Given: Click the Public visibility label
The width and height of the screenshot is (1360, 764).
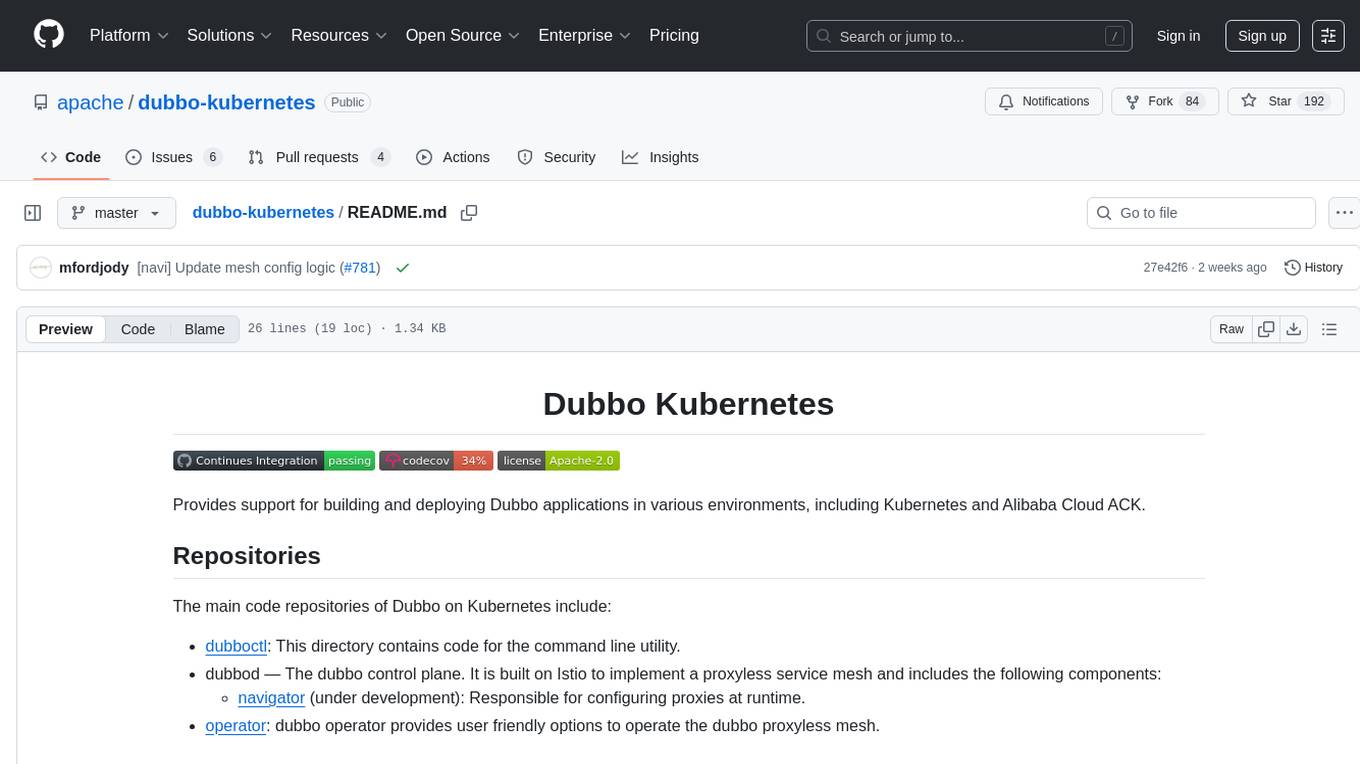Looking at the screenshot, I should pos(348,102).
